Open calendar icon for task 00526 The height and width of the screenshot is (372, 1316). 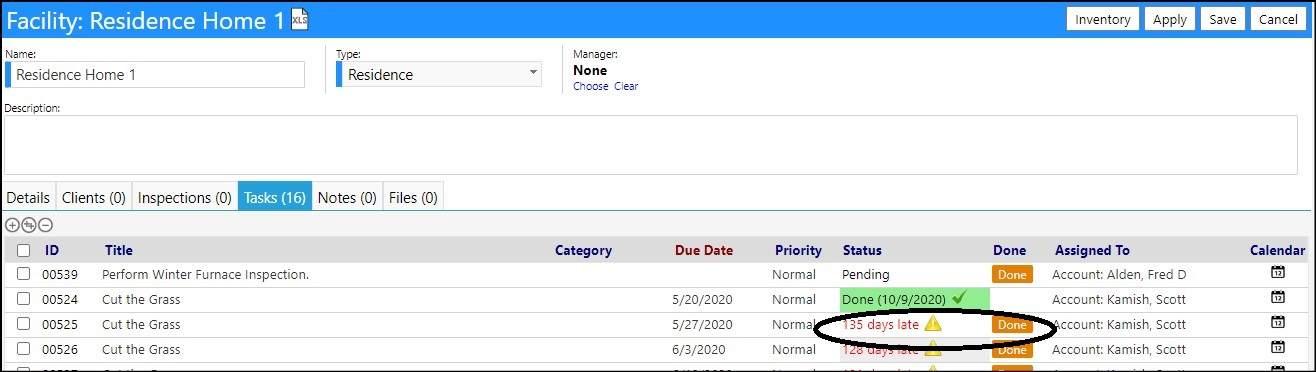[1277, 348]
